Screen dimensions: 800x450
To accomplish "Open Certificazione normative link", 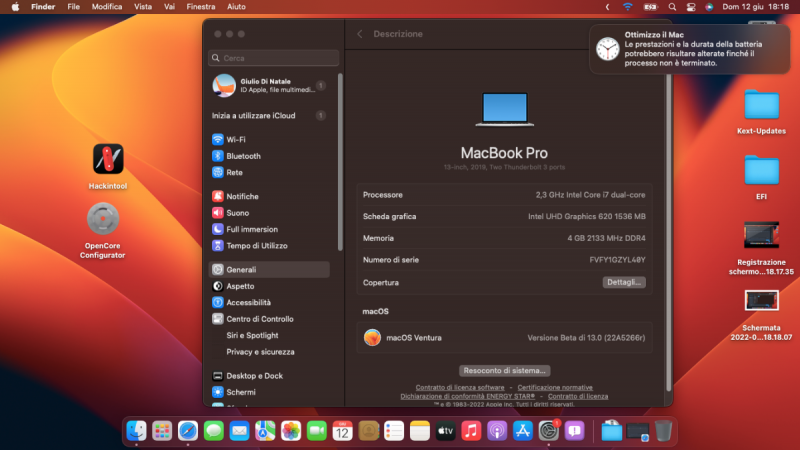I will [555, 387].
